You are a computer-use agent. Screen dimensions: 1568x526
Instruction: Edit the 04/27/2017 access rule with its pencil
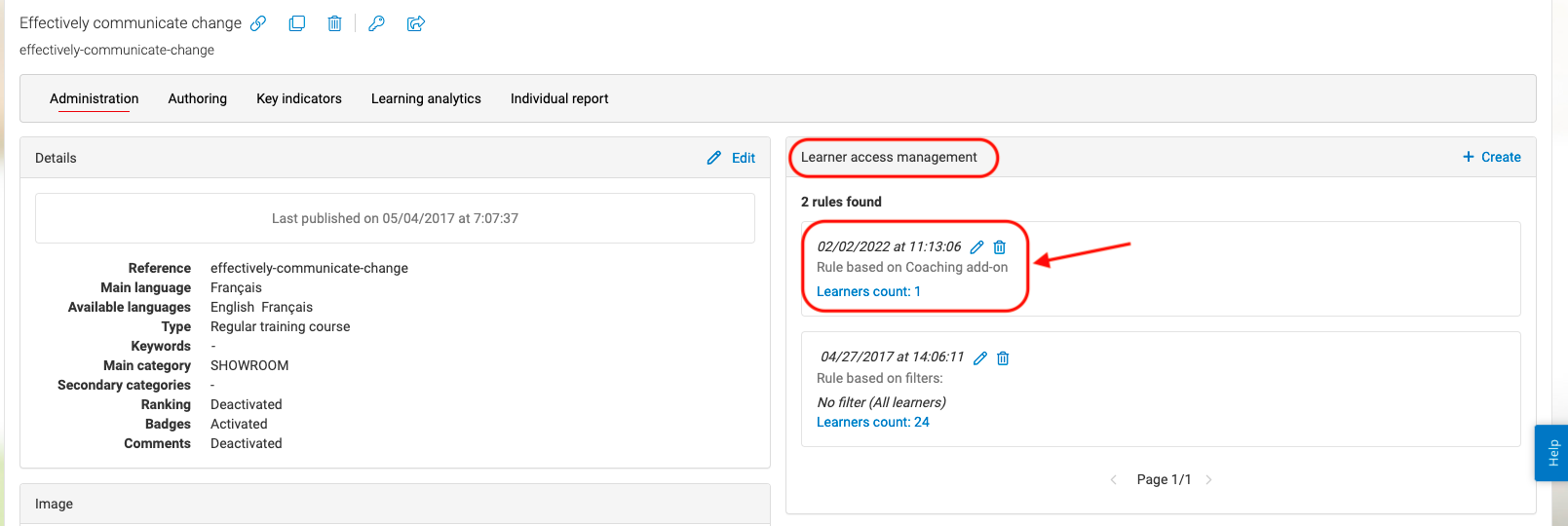(x=980, y=358)
